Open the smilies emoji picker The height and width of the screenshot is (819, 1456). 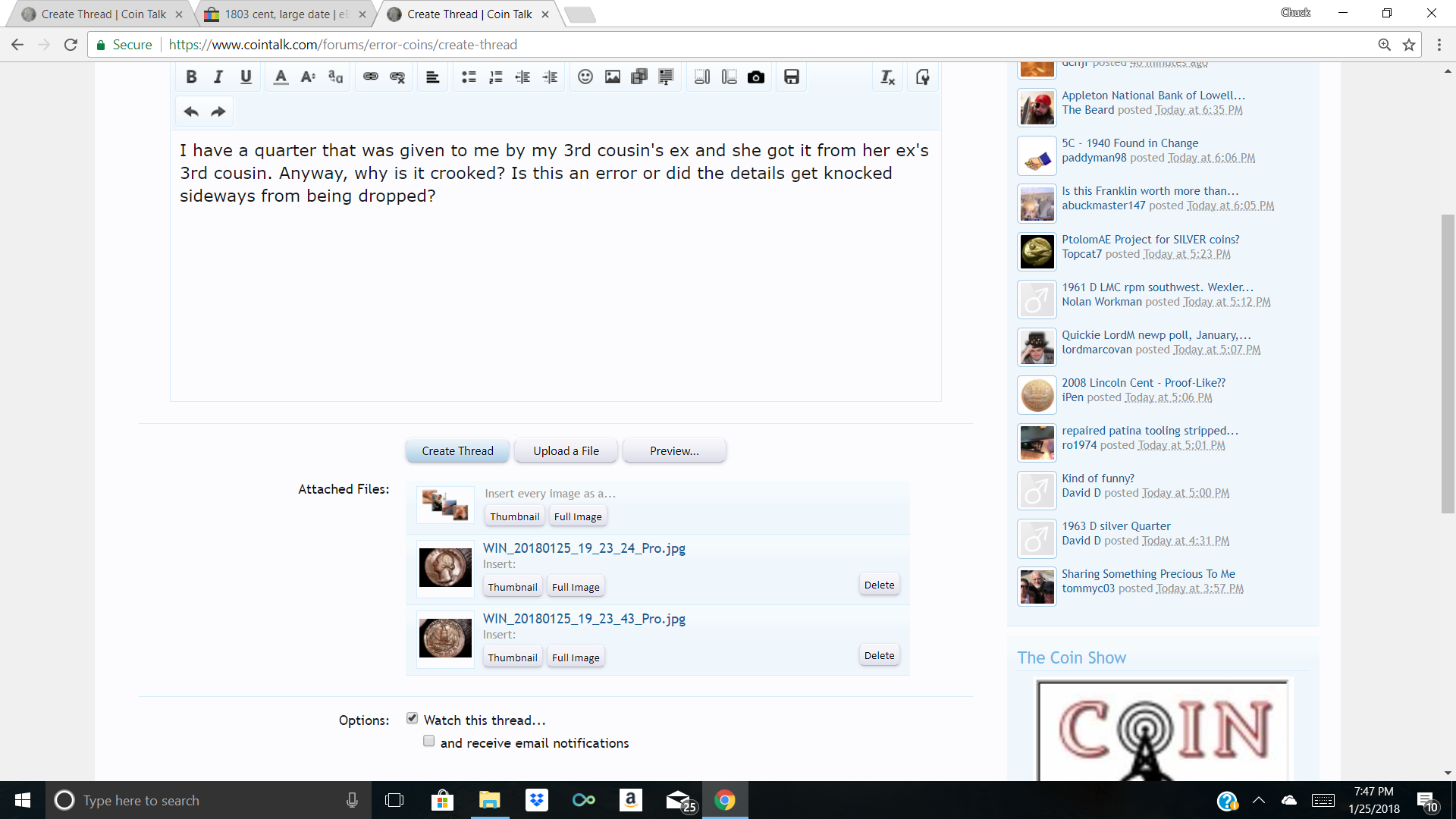585,77
